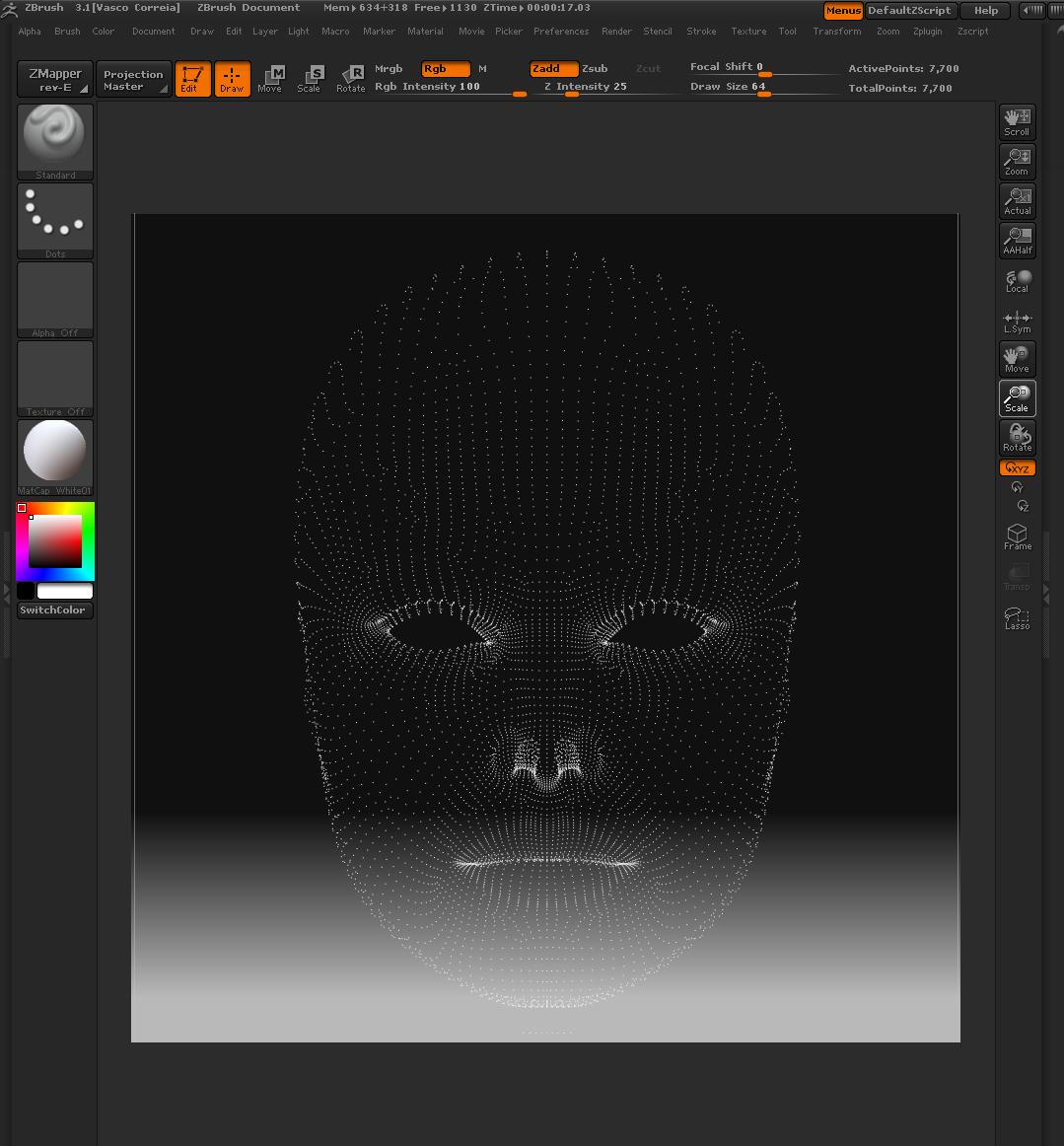Select the Zoom canvas icon
The height and width of the screenshot is (1146, 1064).
coord(1017,162)
